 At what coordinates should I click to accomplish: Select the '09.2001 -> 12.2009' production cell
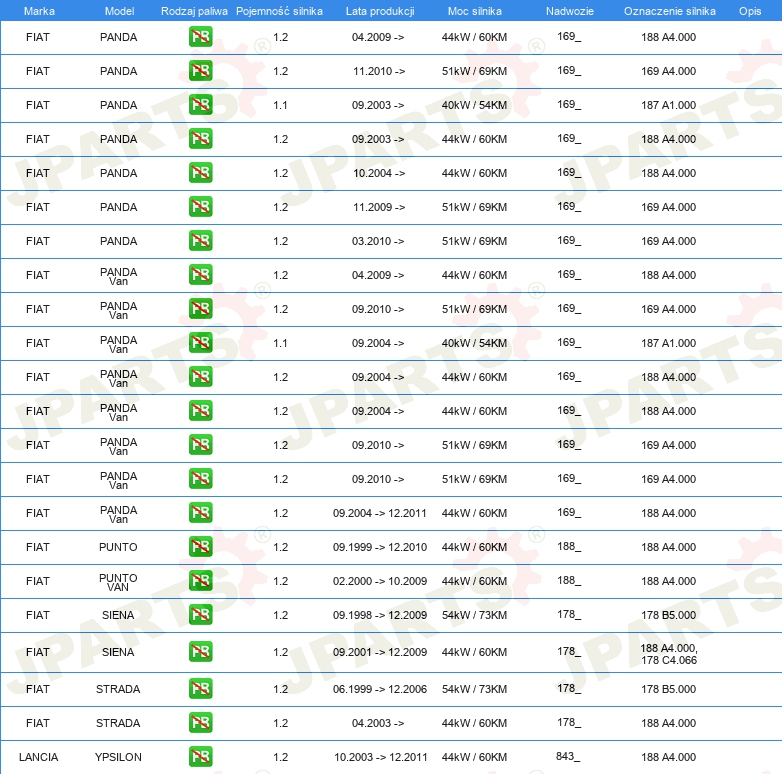[380, 652]
